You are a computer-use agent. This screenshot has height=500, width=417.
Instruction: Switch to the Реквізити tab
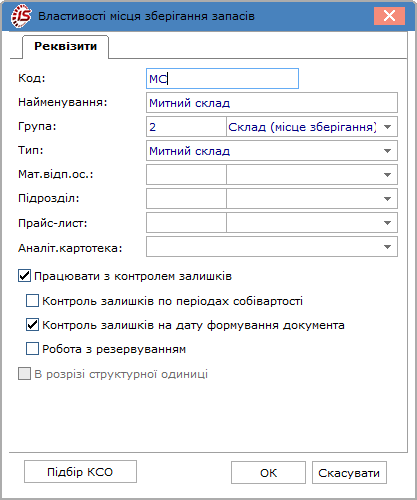coord(65,46)
